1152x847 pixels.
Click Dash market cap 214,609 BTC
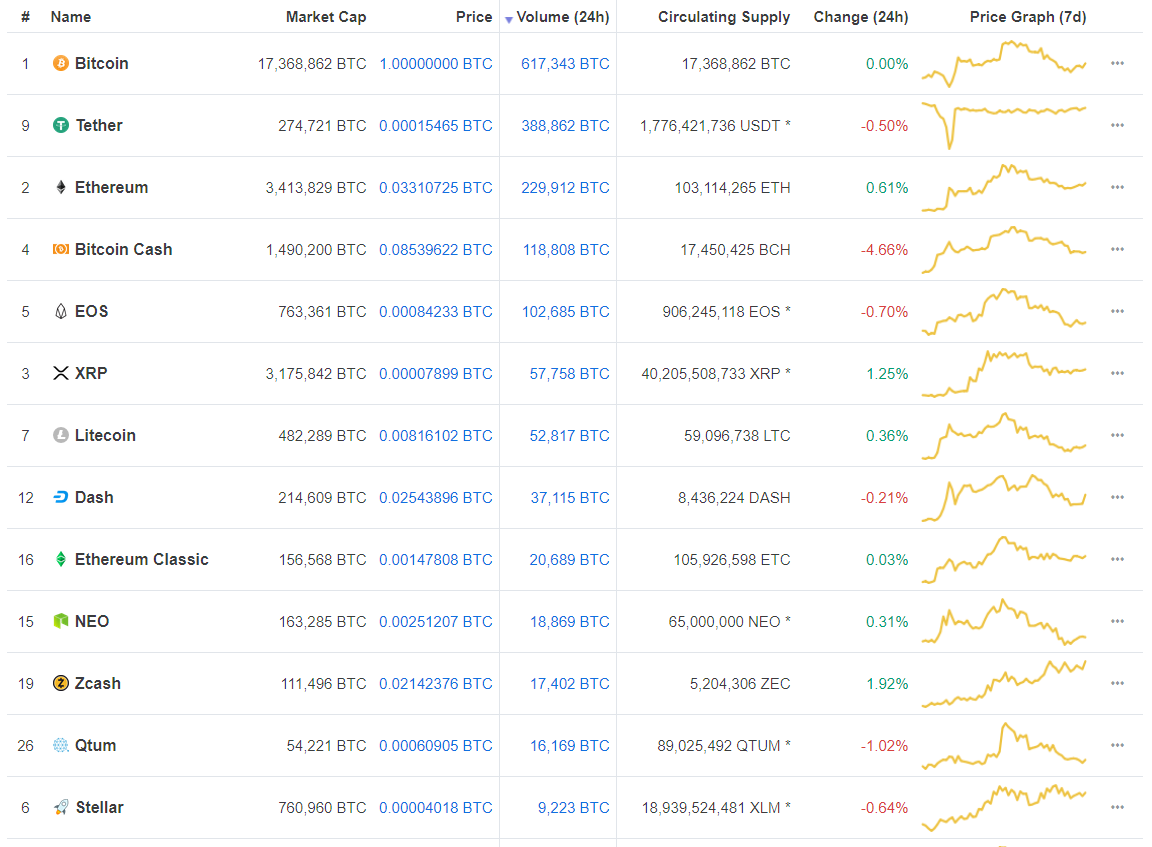point(322,497)
